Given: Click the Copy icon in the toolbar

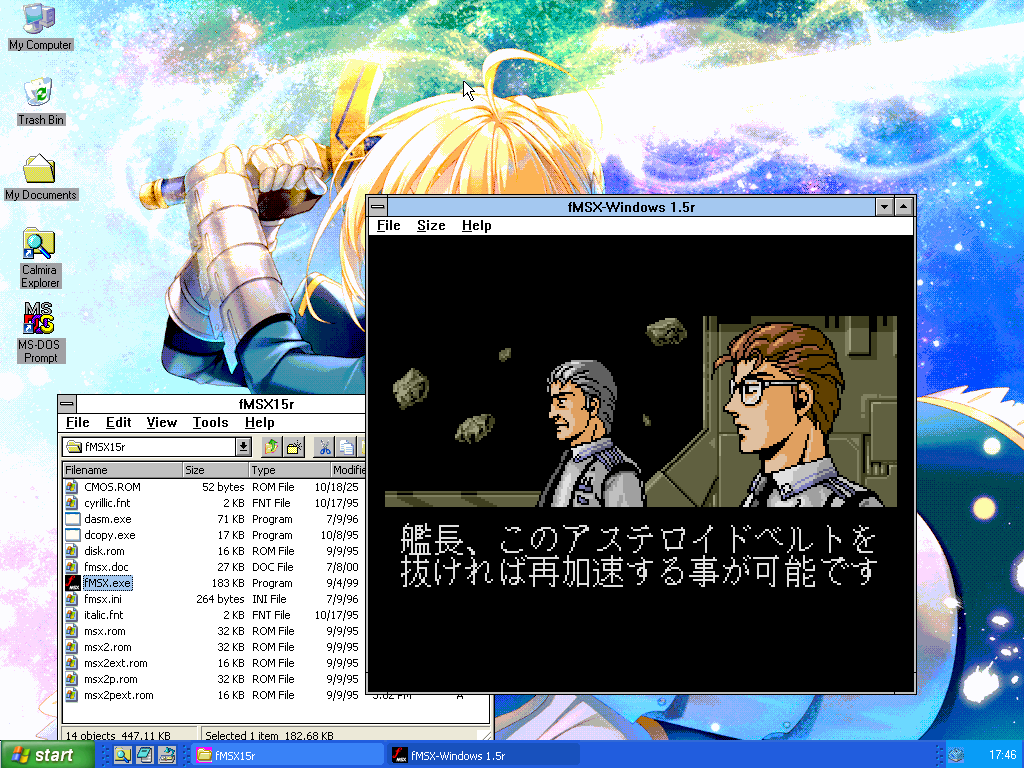Looking at the screenshot, I should point(346,447).
